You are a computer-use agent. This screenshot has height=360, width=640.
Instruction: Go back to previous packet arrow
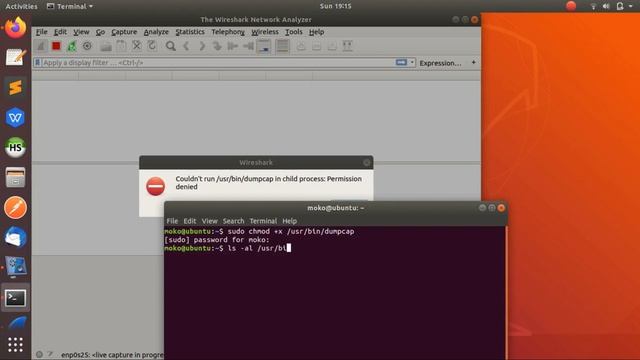186,46
